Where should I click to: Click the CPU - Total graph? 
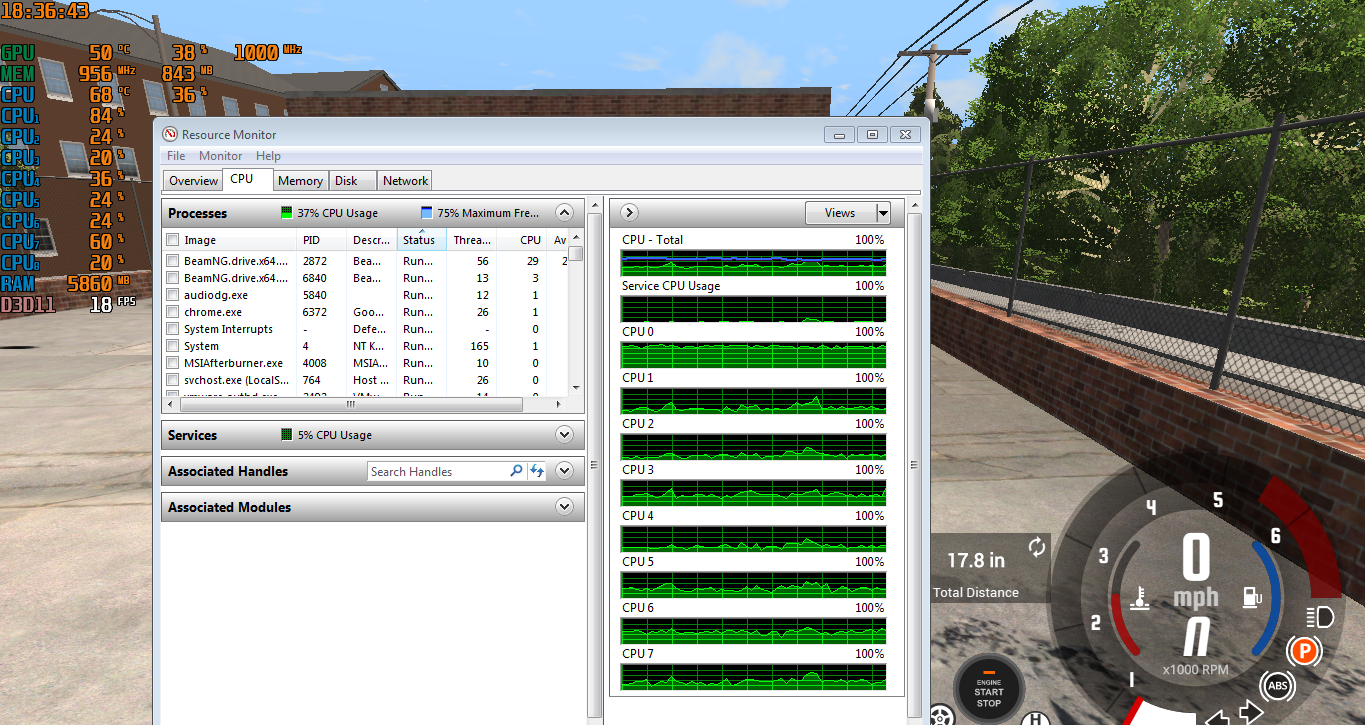[753, 263]
